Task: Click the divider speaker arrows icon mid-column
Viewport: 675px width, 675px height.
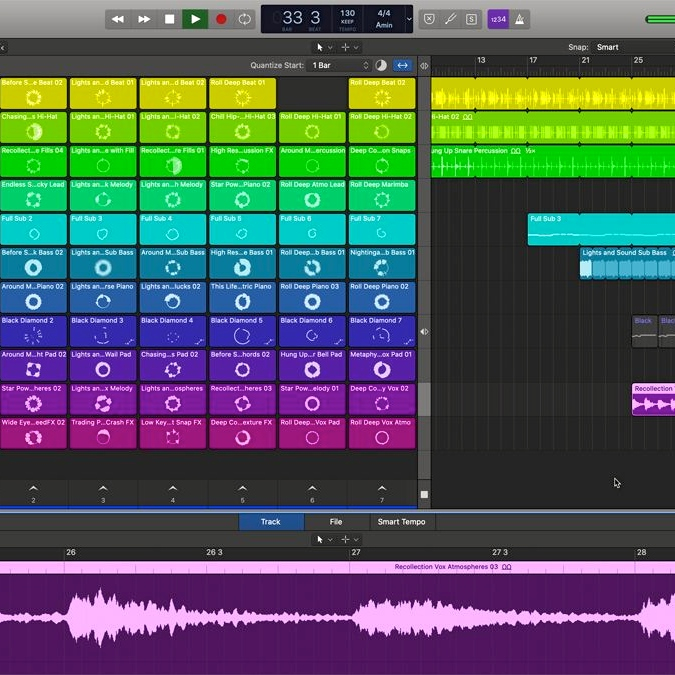Action: point(424,331)
